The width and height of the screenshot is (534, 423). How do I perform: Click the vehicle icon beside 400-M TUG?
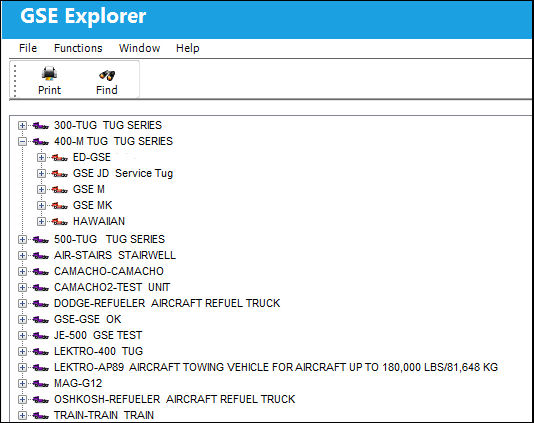click(41, 142)
